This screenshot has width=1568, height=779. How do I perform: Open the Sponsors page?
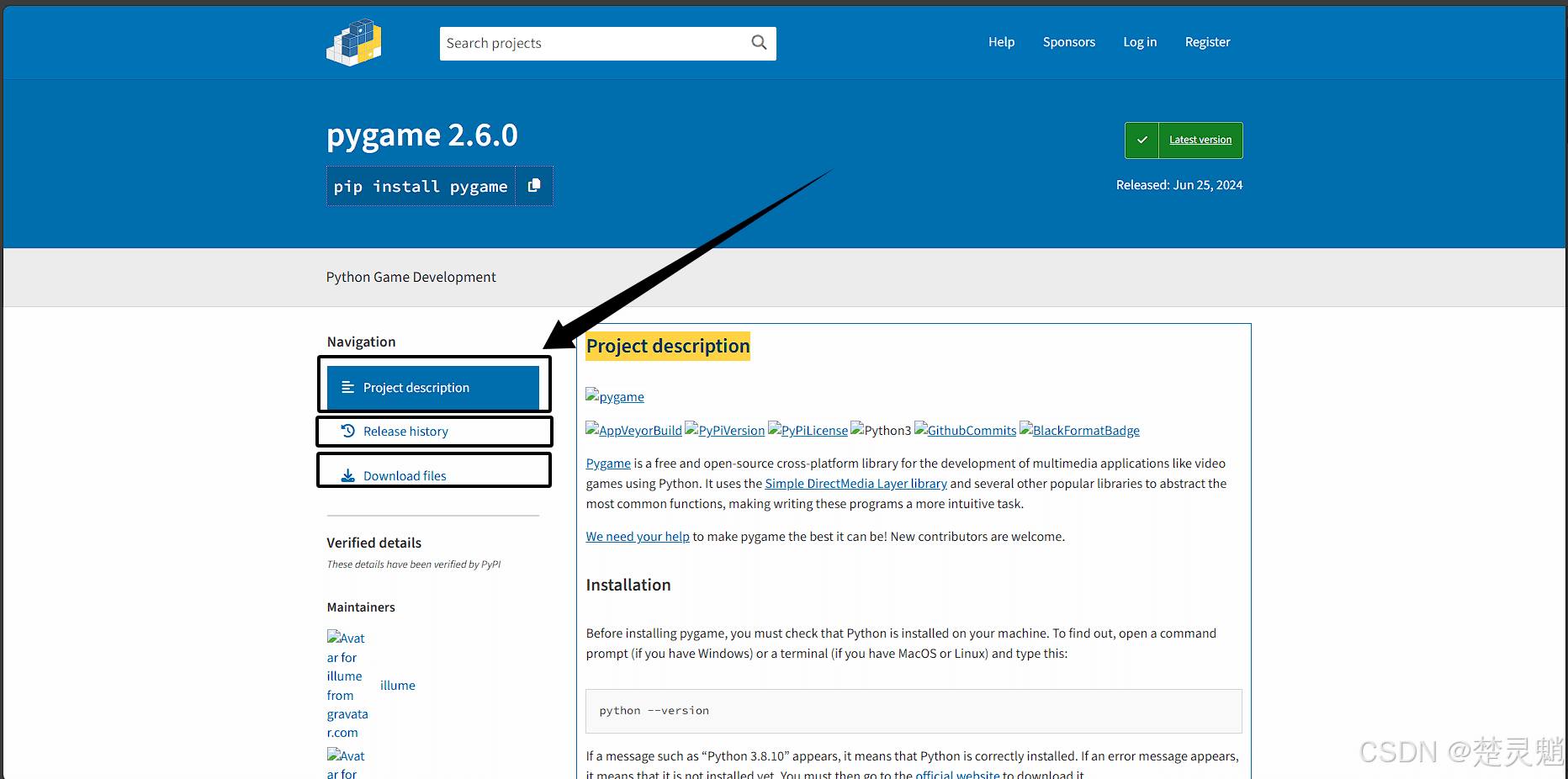pyautogui.click(x=1069, y=42)
